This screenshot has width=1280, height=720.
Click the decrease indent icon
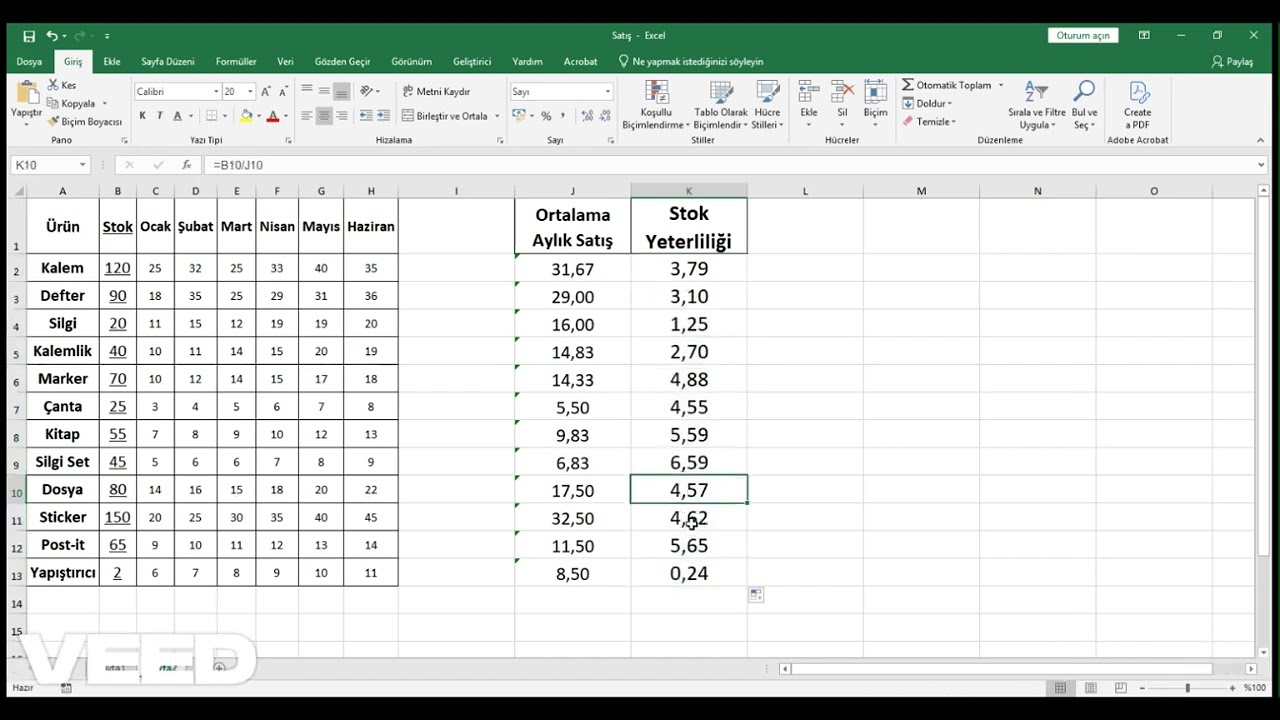(365, 116)
